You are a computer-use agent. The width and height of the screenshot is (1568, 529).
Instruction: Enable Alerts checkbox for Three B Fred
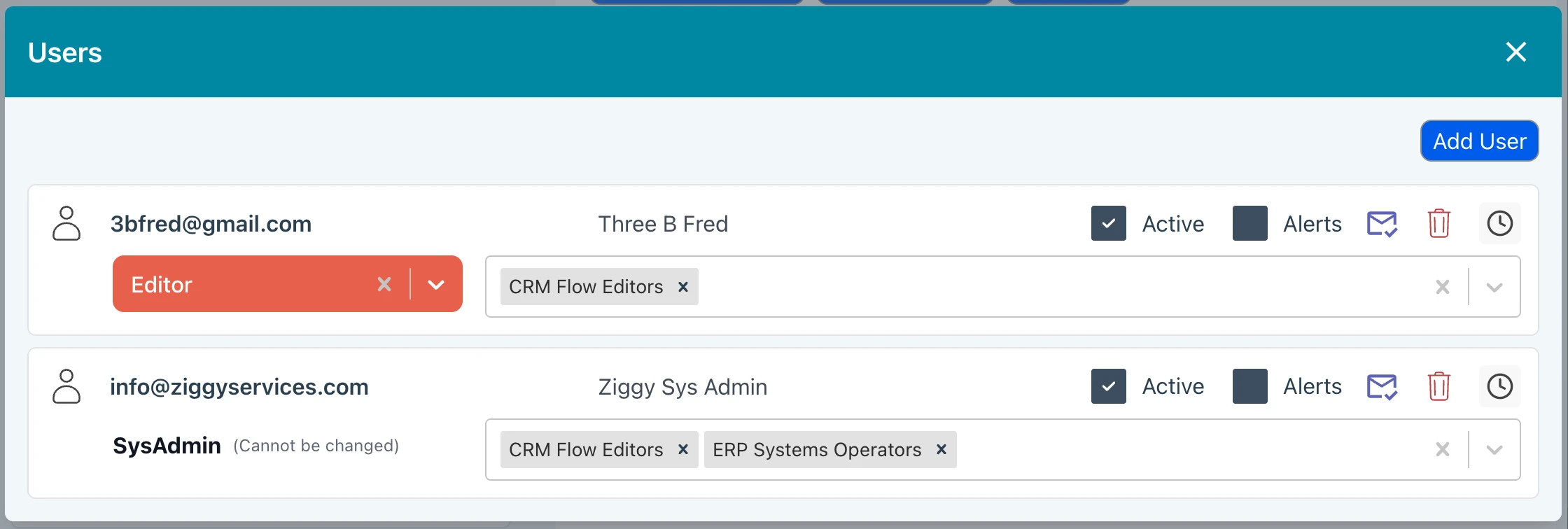[x=1249, y=224]
